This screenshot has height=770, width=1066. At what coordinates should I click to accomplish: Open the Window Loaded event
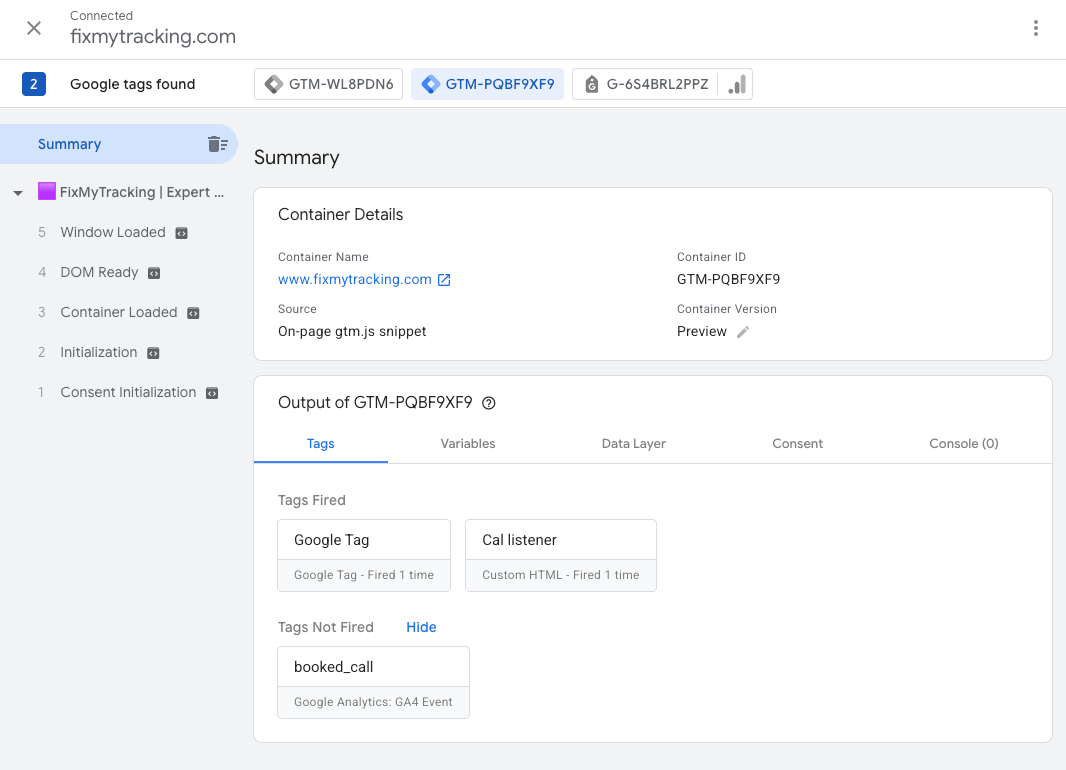(113, 232)
